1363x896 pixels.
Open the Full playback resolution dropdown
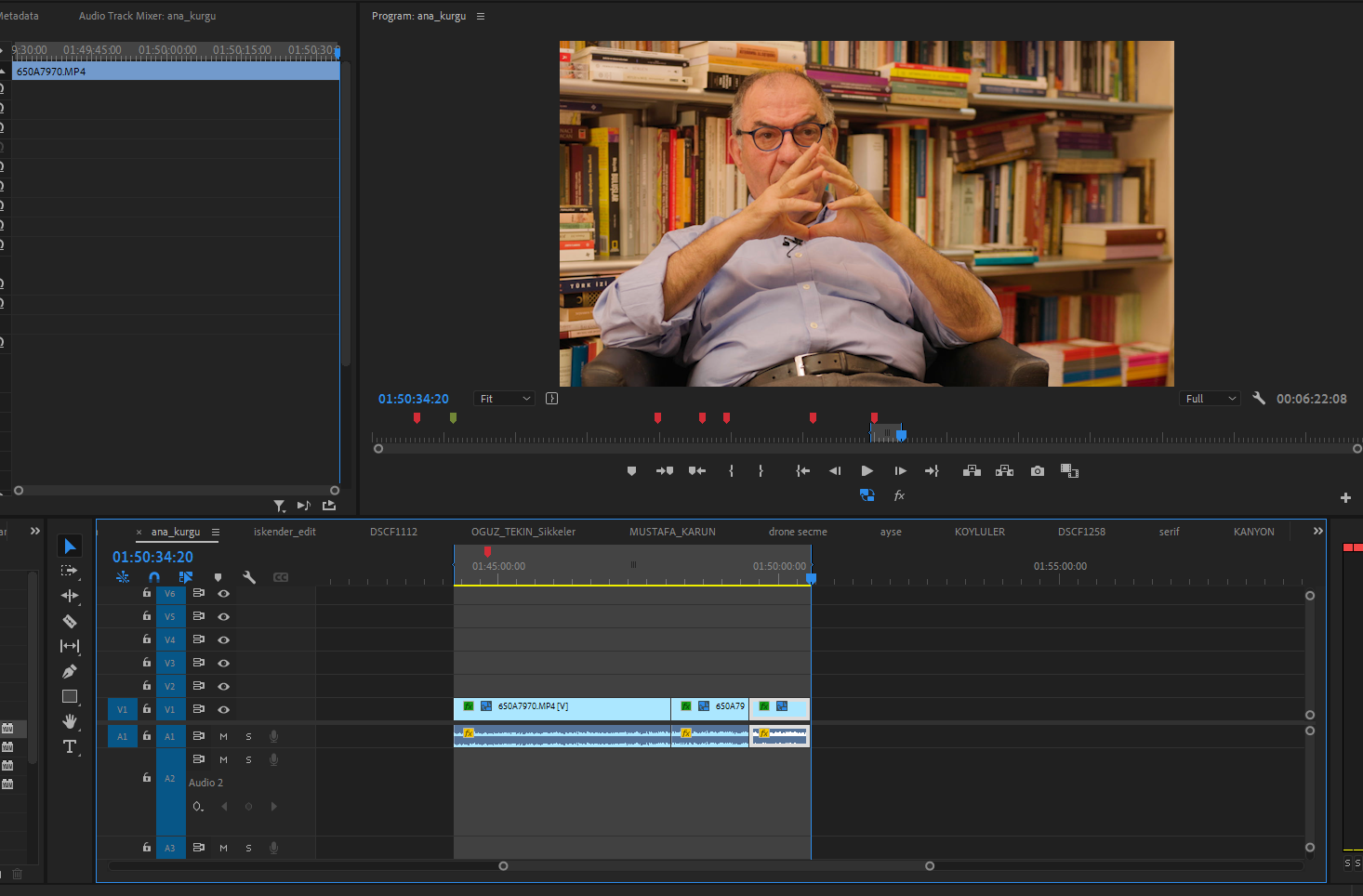(x=1209, y=398)
